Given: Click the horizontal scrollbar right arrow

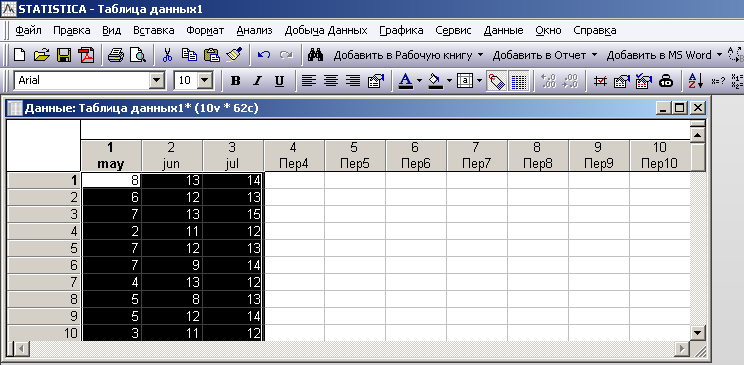Looking at the screenshot, I should (x=682, y=349).
